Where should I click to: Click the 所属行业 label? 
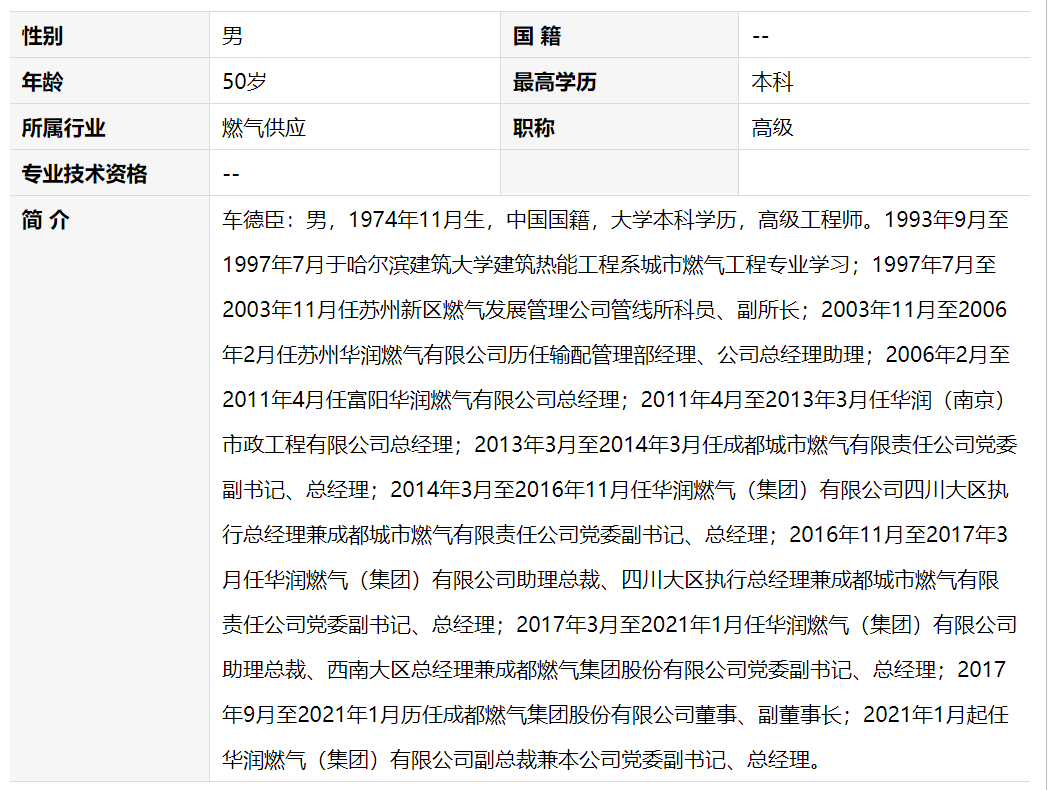[63, 128]
